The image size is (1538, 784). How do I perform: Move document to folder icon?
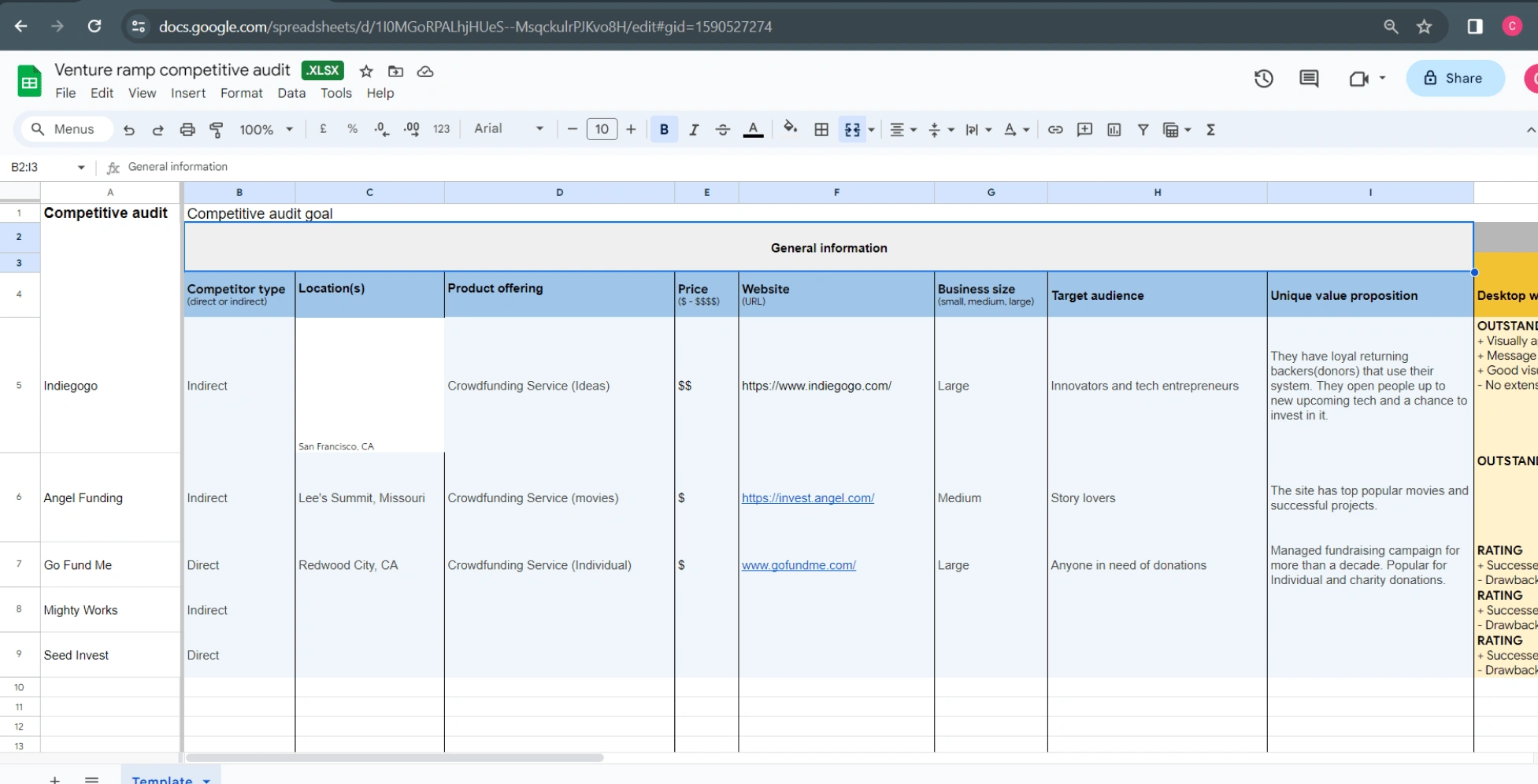(396, 72)
